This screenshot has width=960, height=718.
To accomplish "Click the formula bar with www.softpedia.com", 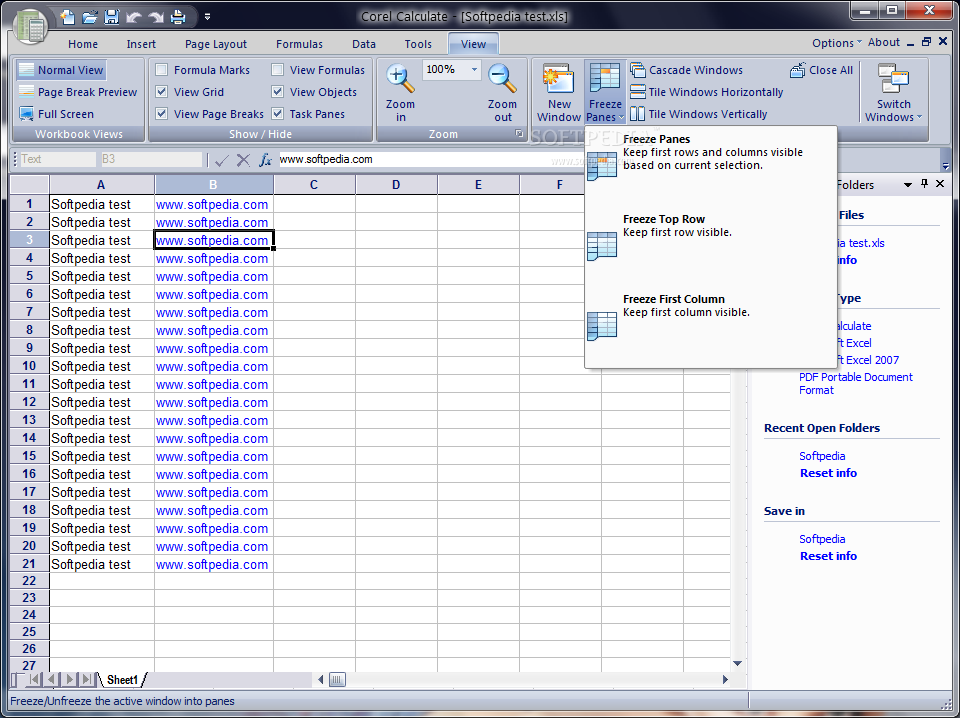I will pos(430,159).
